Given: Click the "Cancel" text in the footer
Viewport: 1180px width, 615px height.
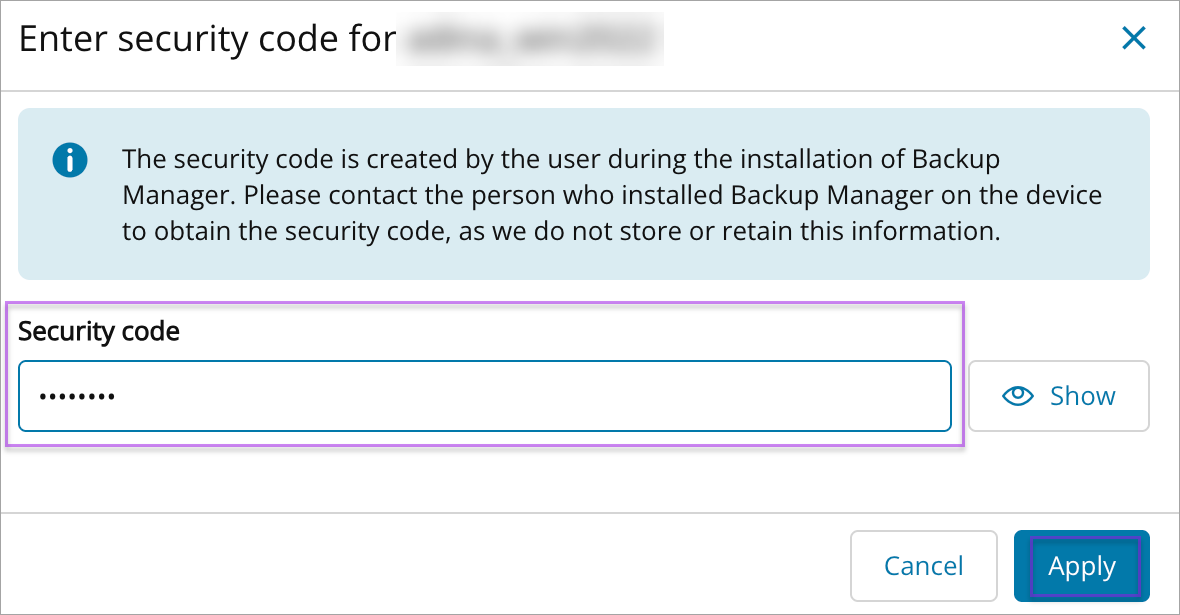Looking at the screenshot, I should click(x=923, y=566).
